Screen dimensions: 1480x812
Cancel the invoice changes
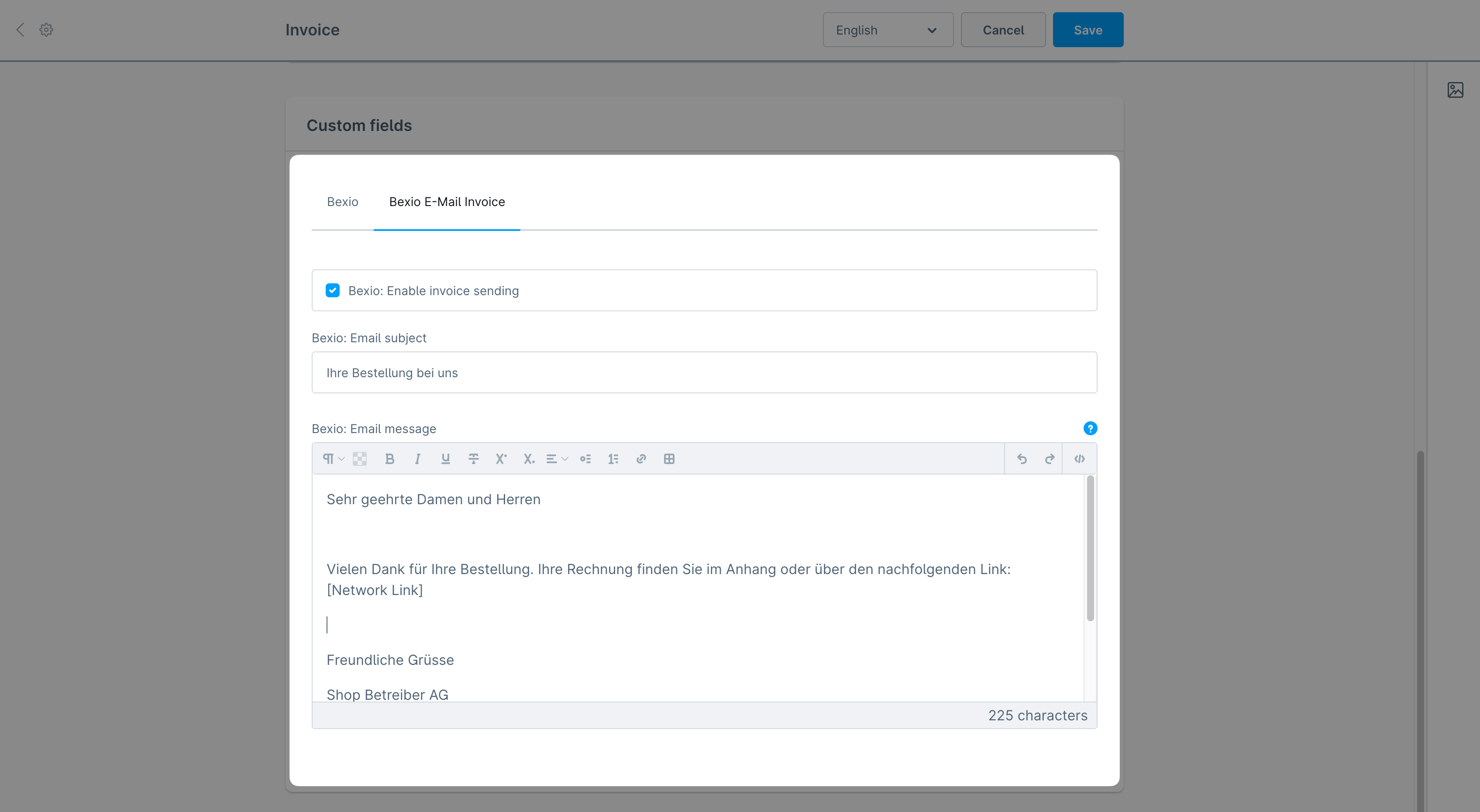tap(1002, 29)
